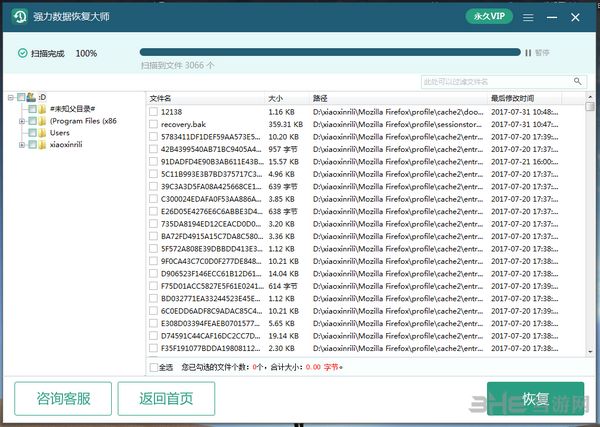Check the file 735DA8194ED12CEACD0D0
600x427 pixels.
(153, 224)
